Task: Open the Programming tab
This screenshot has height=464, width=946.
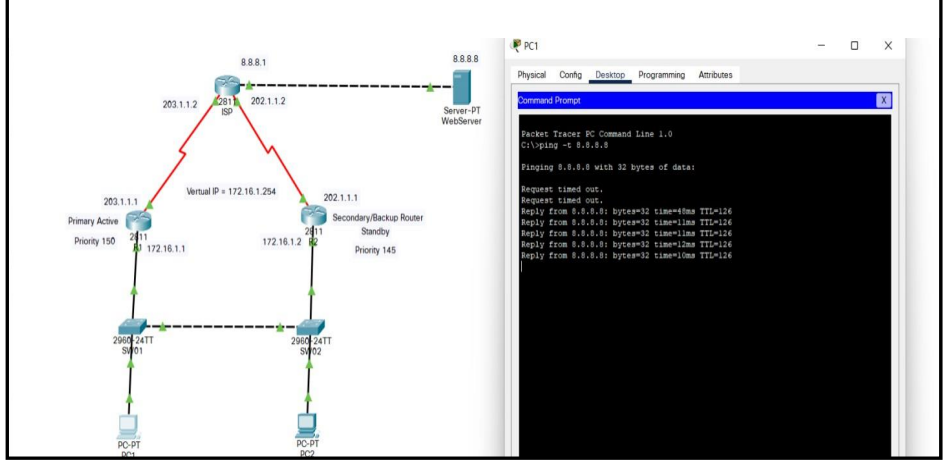Action: (662, 75)
